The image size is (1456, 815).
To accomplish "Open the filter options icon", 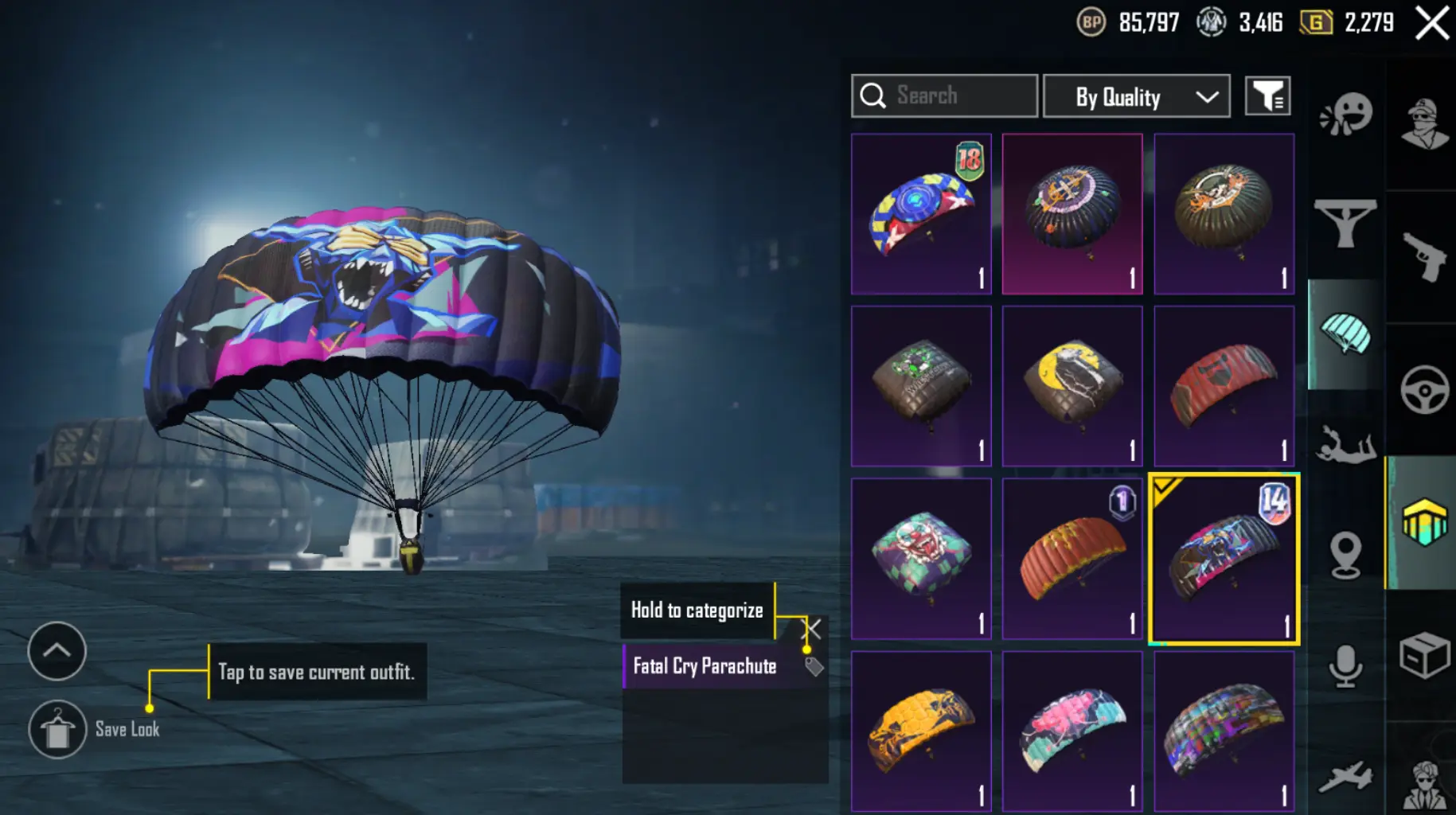I will click(x=1267, y=96).
